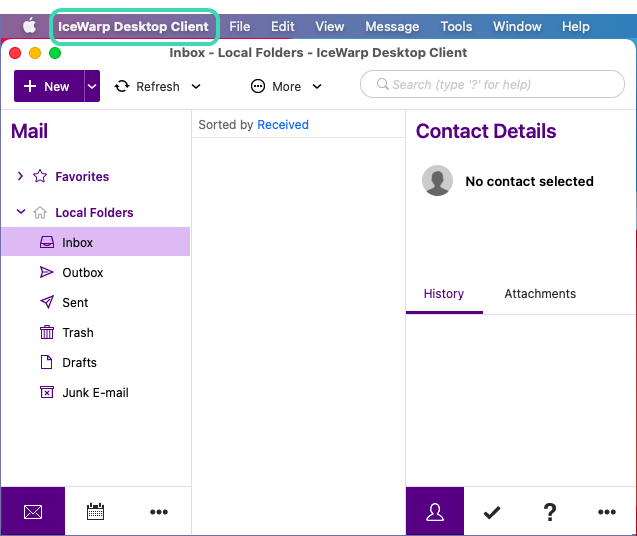Open the Help menu
This screenshot has height=536, width=637.
pyautogui.click(x=576, y=26)
